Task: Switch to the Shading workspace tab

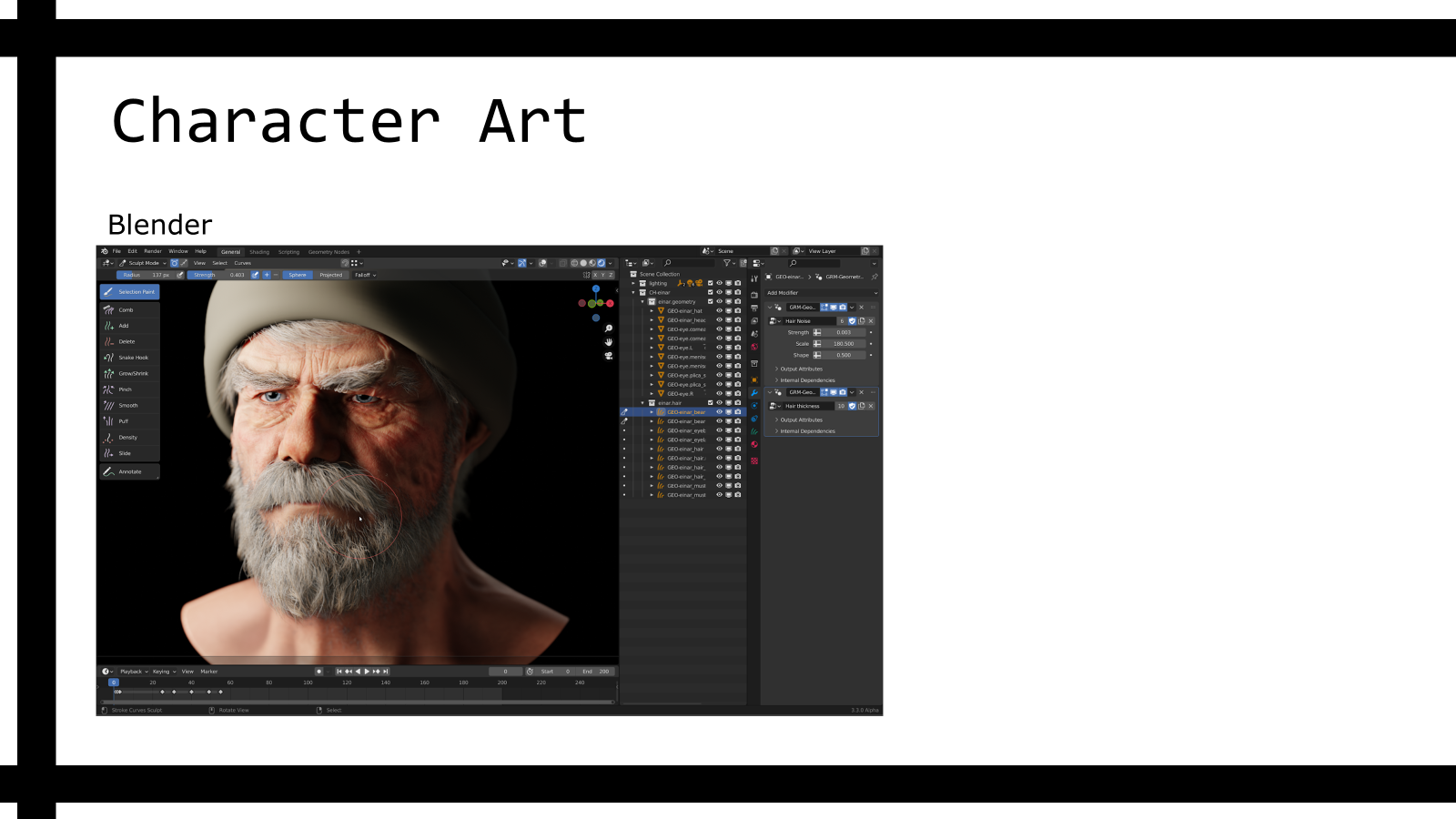Action: pyautogui.click(x=259, y=252)
